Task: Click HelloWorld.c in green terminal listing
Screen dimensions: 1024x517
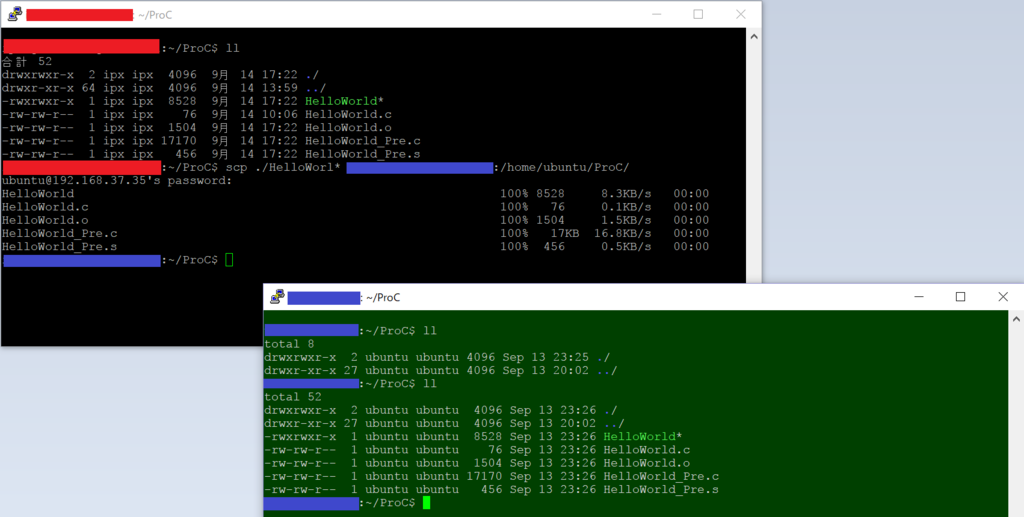Action: point(647,450)
